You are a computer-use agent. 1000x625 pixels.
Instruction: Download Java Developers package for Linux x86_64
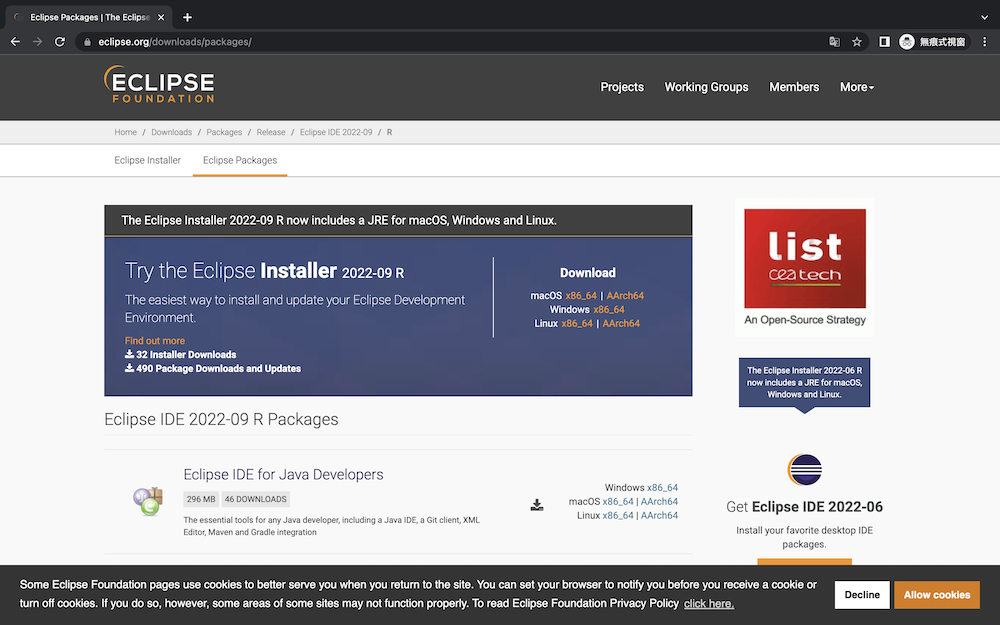coord(618,515)
